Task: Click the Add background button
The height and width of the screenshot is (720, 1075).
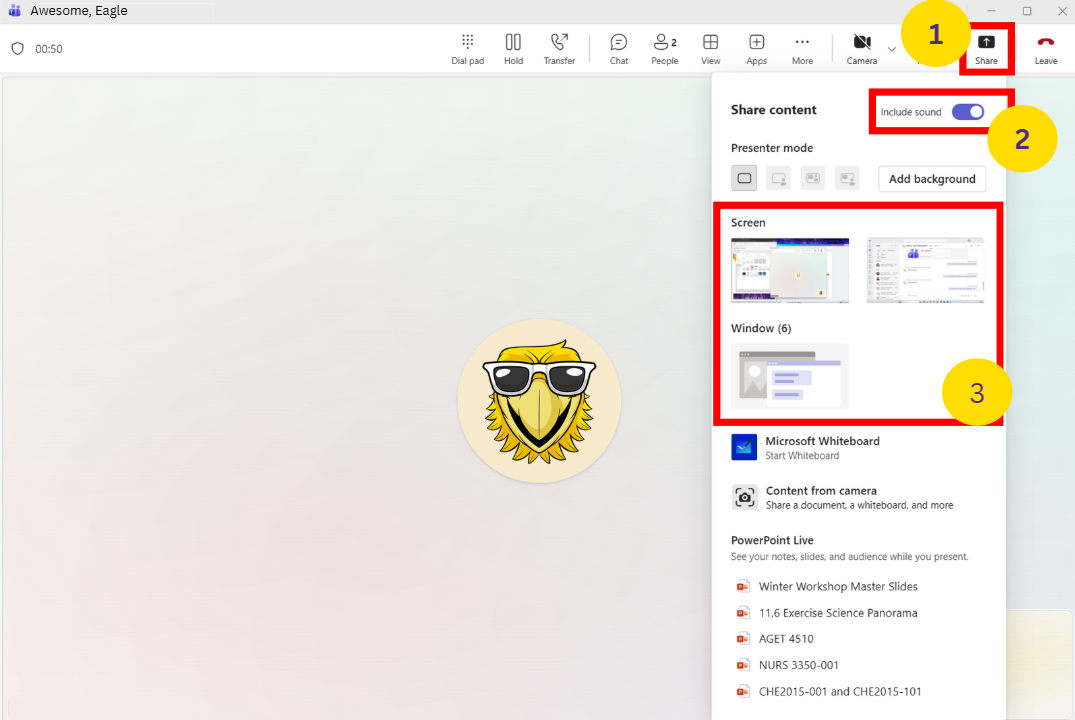Action: pos(932,179)
